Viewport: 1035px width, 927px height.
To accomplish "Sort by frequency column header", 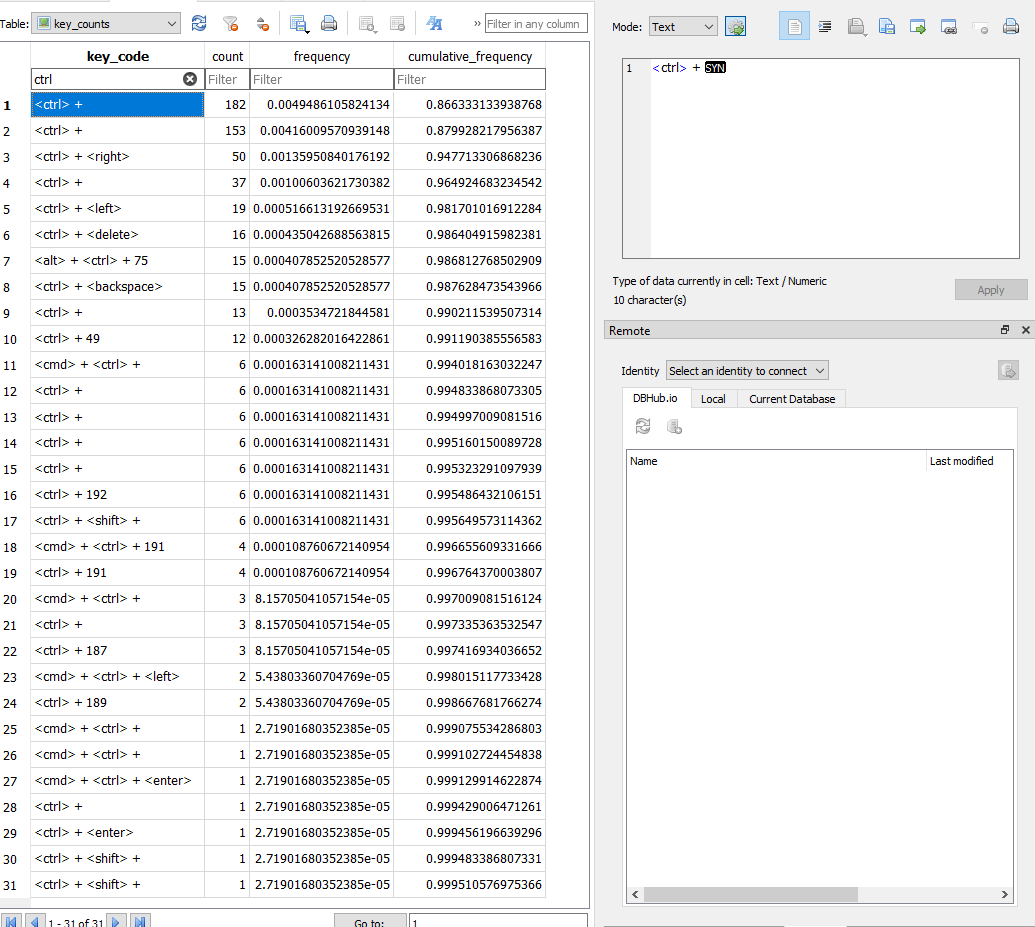I will (321, 56).
